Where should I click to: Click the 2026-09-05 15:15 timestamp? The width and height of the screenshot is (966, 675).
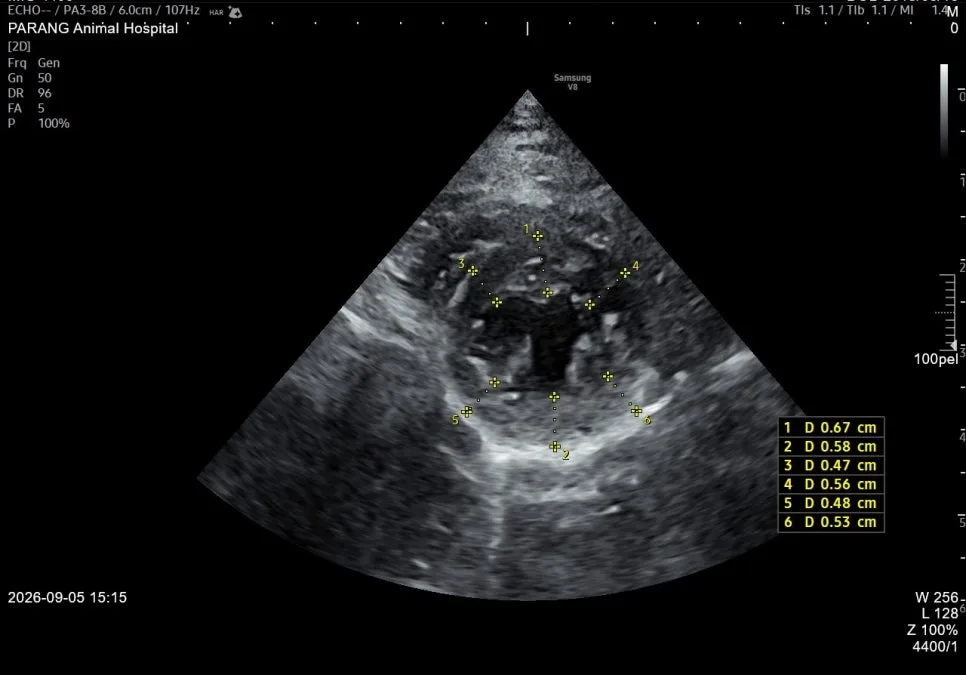(67, 597)
